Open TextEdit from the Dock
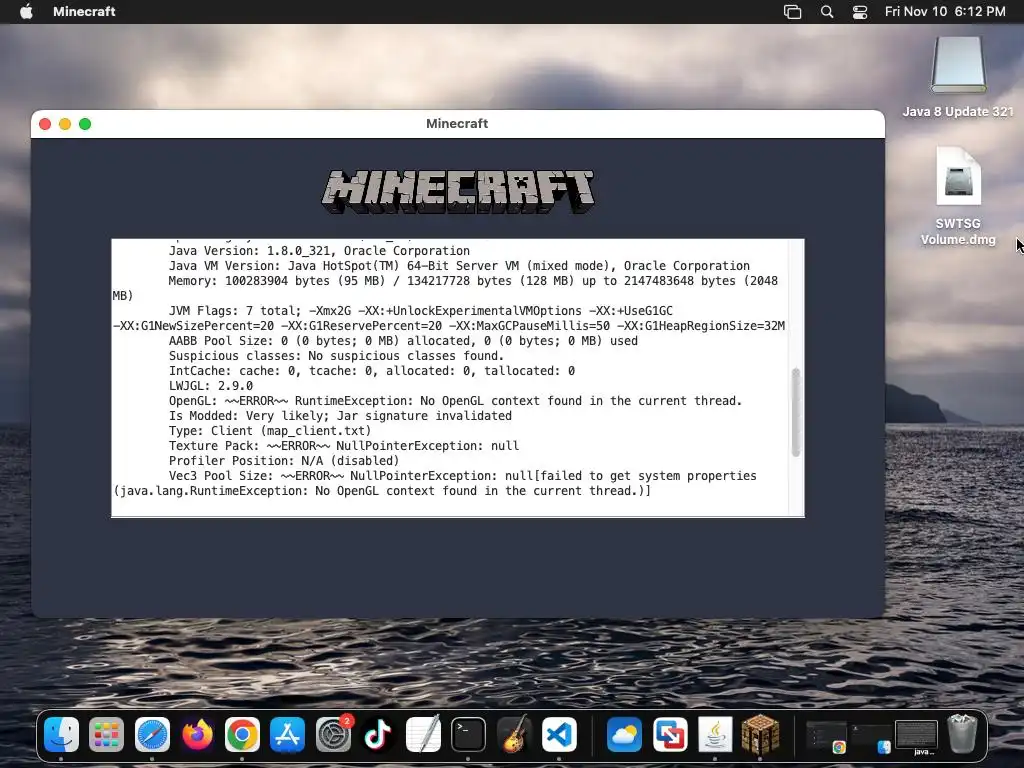 click(423, 735)
